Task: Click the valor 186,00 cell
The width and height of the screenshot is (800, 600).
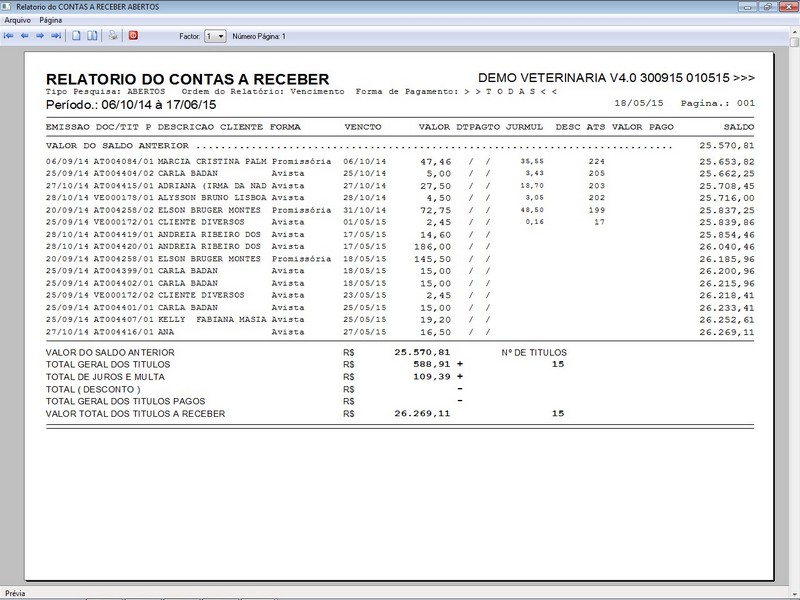Action: (433, 247)
